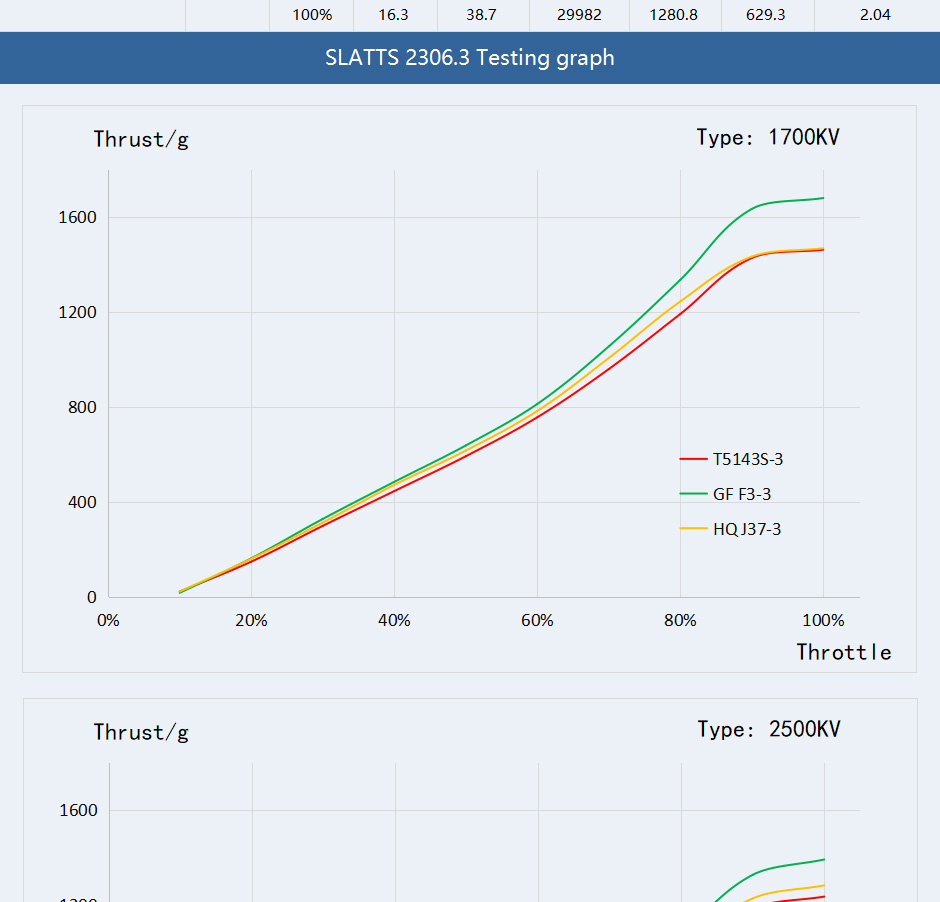Click the 2.04 table cell
Viewport: 940px width, 902px height.
[x=875, y=15]
